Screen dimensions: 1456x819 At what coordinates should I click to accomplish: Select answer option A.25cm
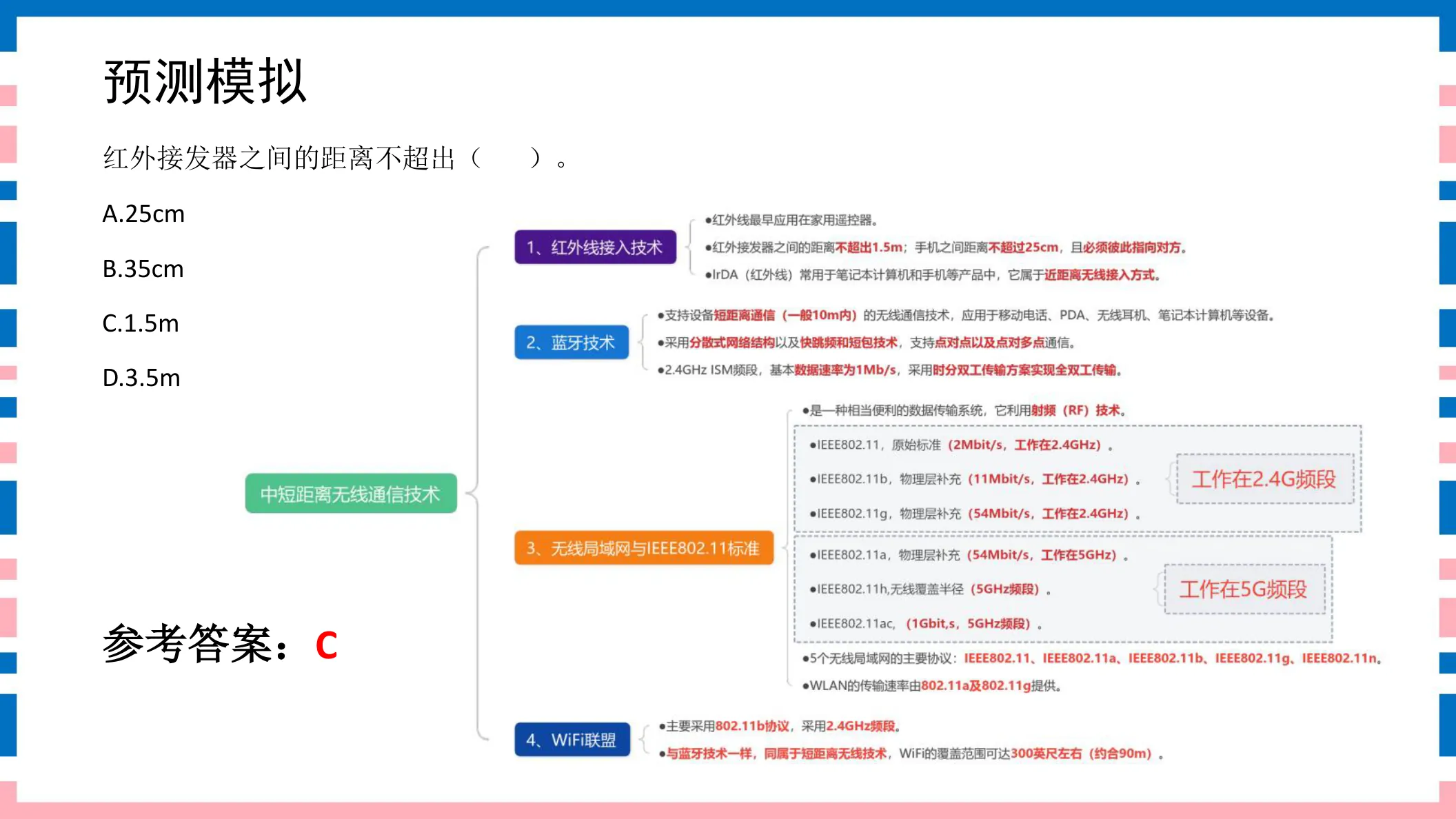143,214
